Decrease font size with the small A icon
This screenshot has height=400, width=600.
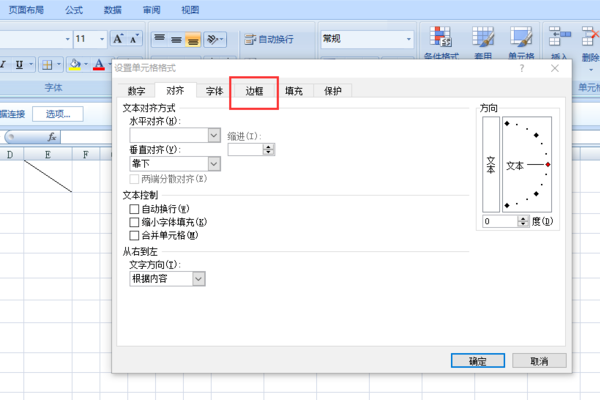click(134, 39)
